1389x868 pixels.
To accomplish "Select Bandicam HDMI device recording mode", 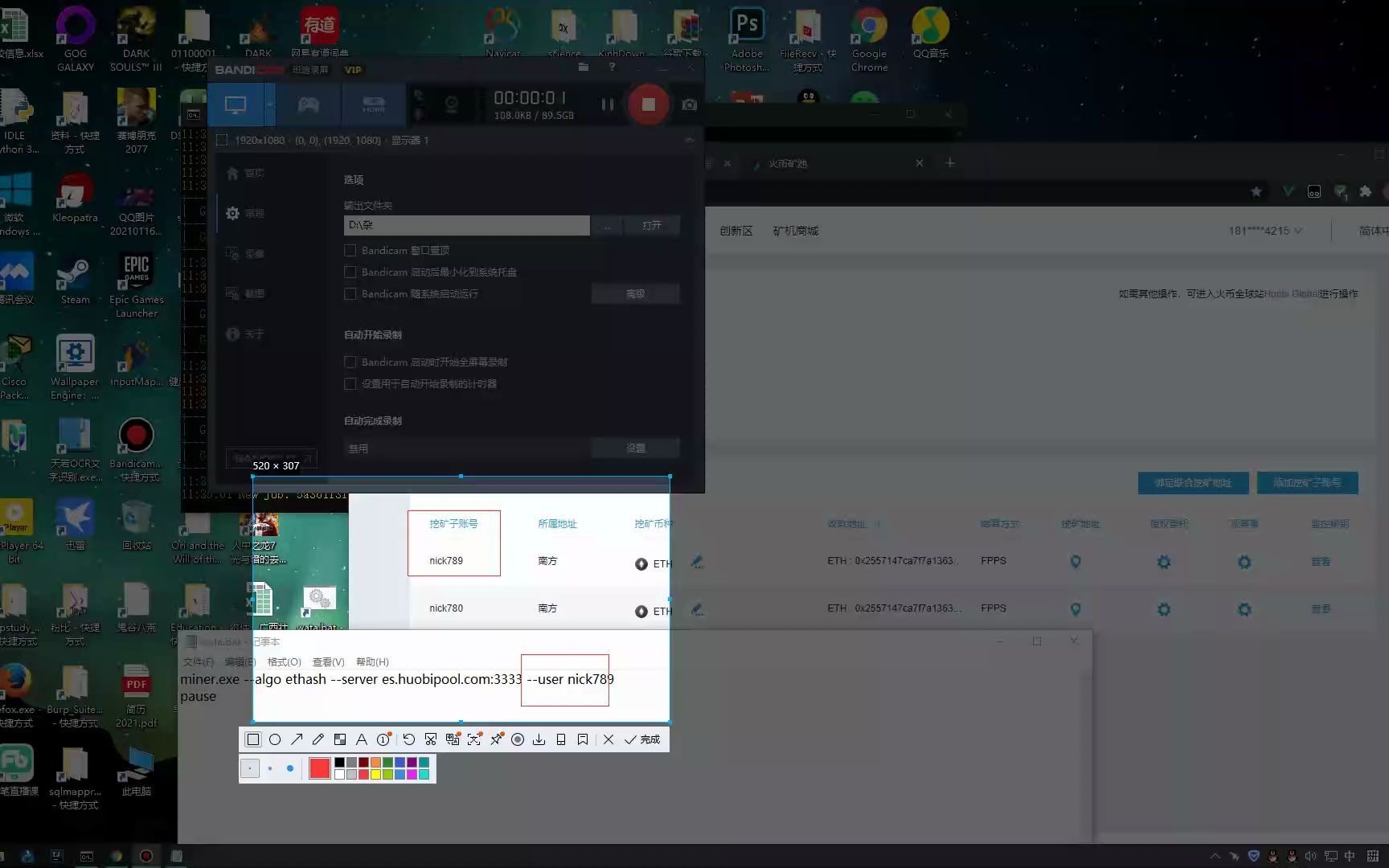I will [x=374, y=104].
